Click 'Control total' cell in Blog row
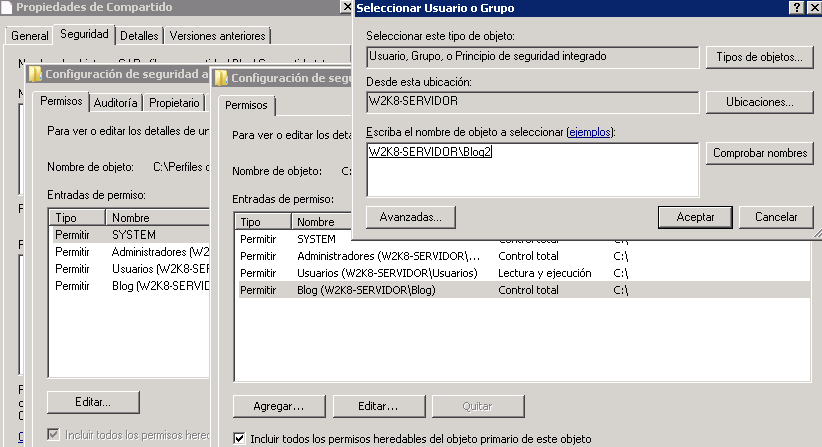The height and width of the screenshot is (447, 822). pyautogui.click(x=528, y=290)
